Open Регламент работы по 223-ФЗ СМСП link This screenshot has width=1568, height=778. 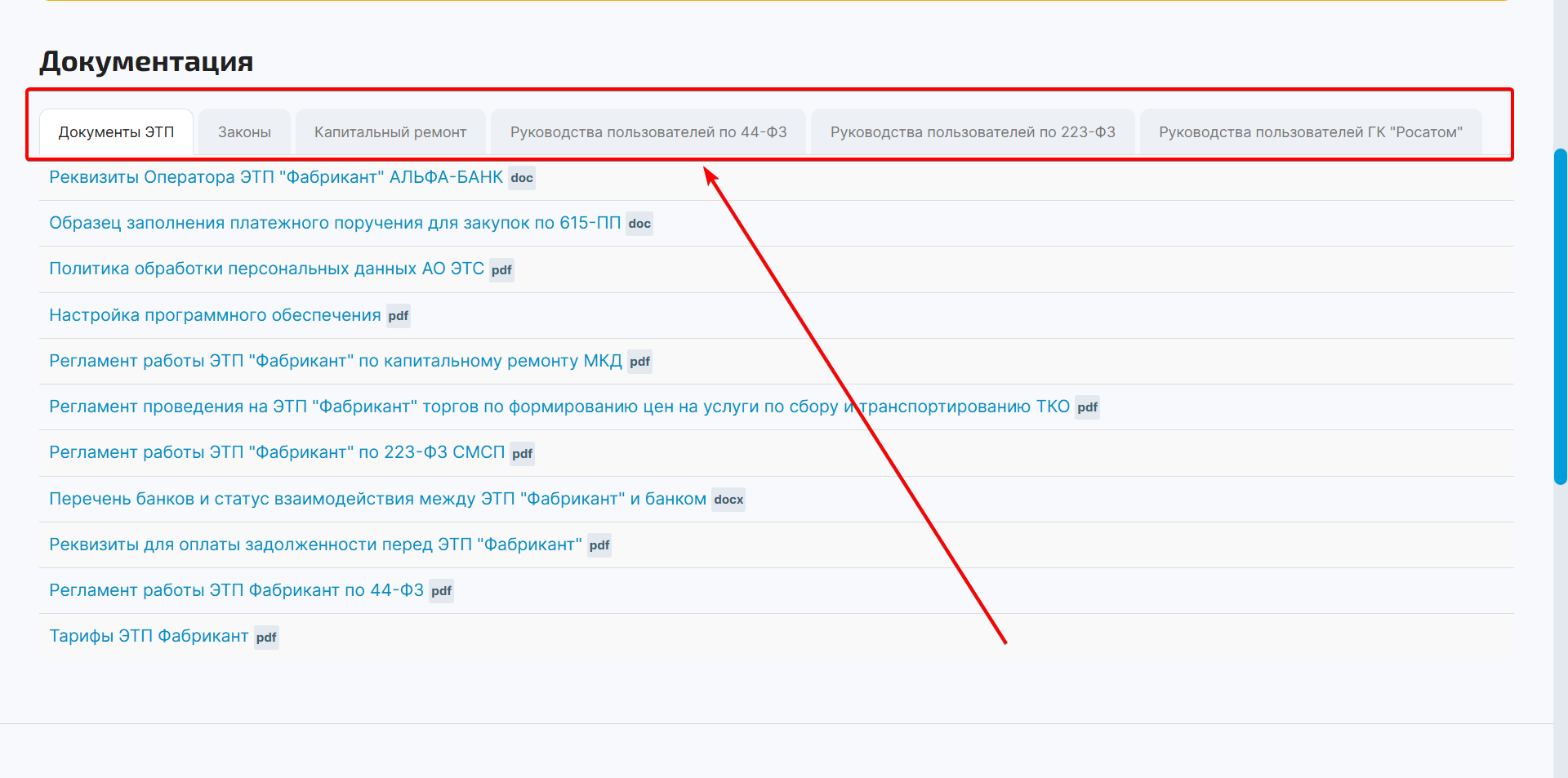pyautogui.click(x=277, y=452)
